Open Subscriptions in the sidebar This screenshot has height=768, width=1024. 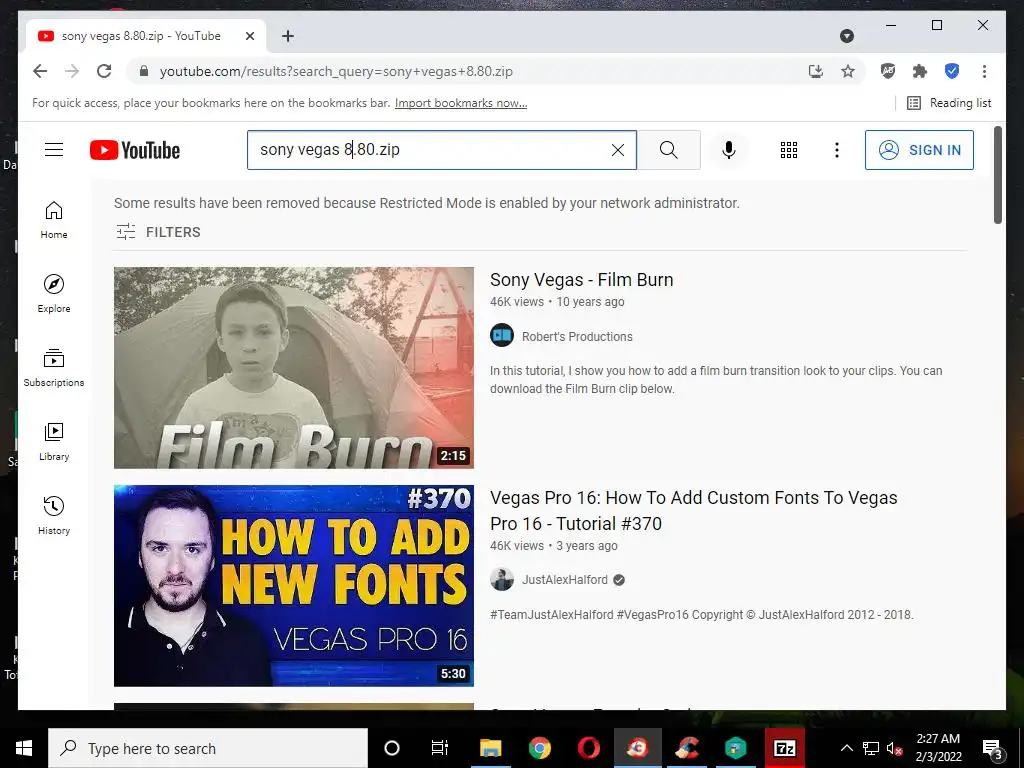[54, 368]
